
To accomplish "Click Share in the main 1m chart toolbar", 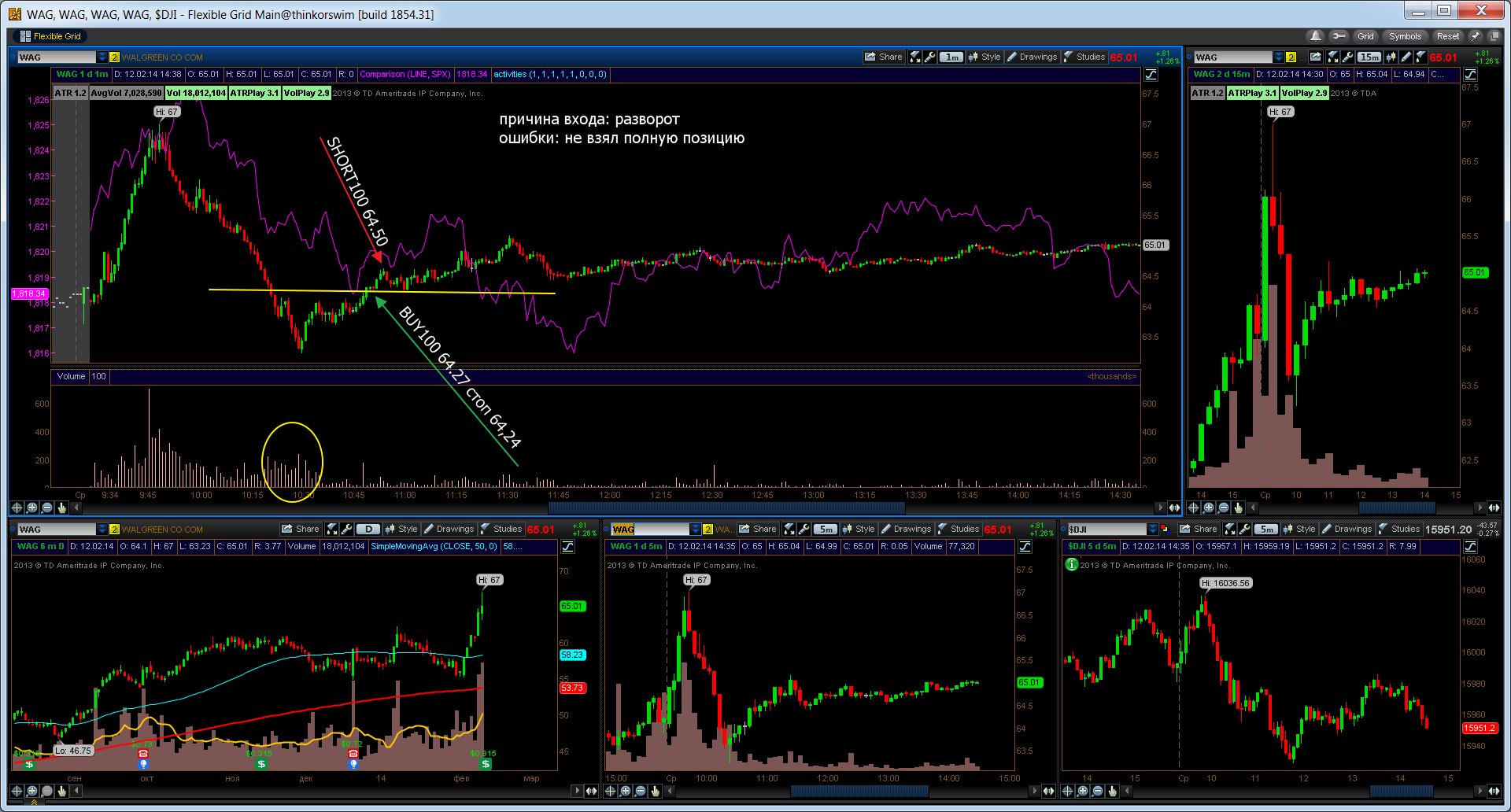I will tap(883, 57).
